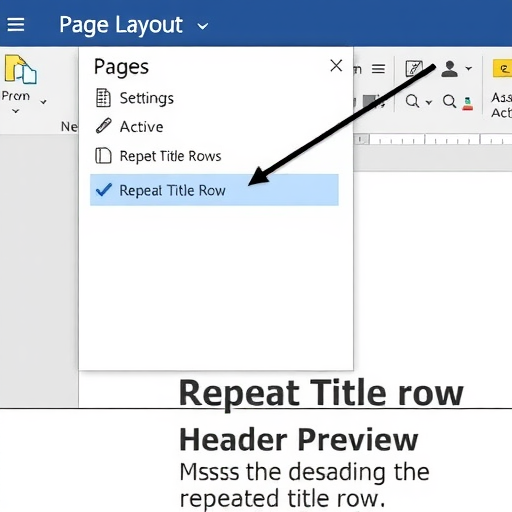Click the first magnifier search icon
Screen dimensions: 512x512
pos(413,101)
